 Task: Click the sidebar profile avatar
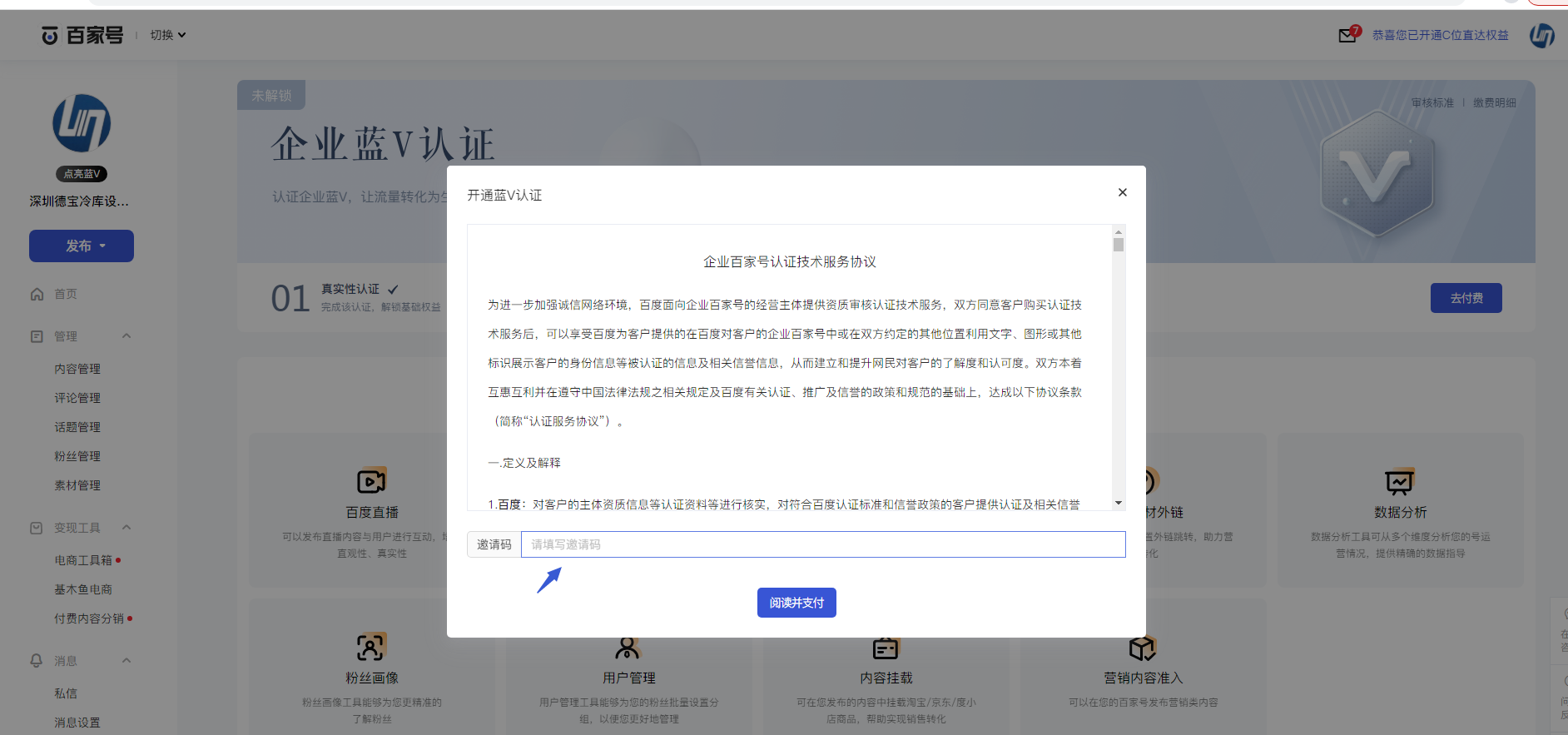82,123
